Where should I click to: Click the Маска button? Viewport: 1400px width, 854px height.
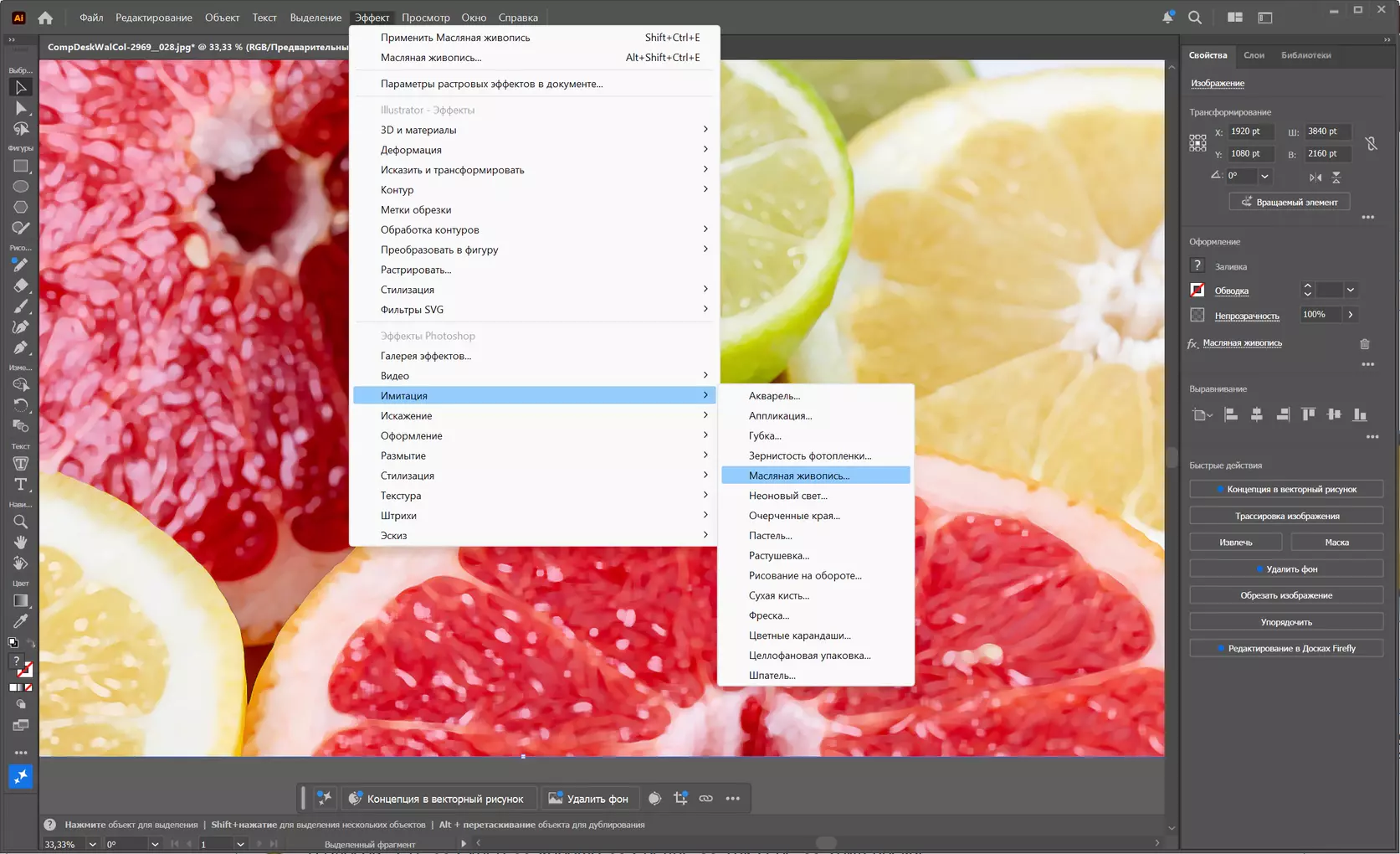[x=1337, y=543]
